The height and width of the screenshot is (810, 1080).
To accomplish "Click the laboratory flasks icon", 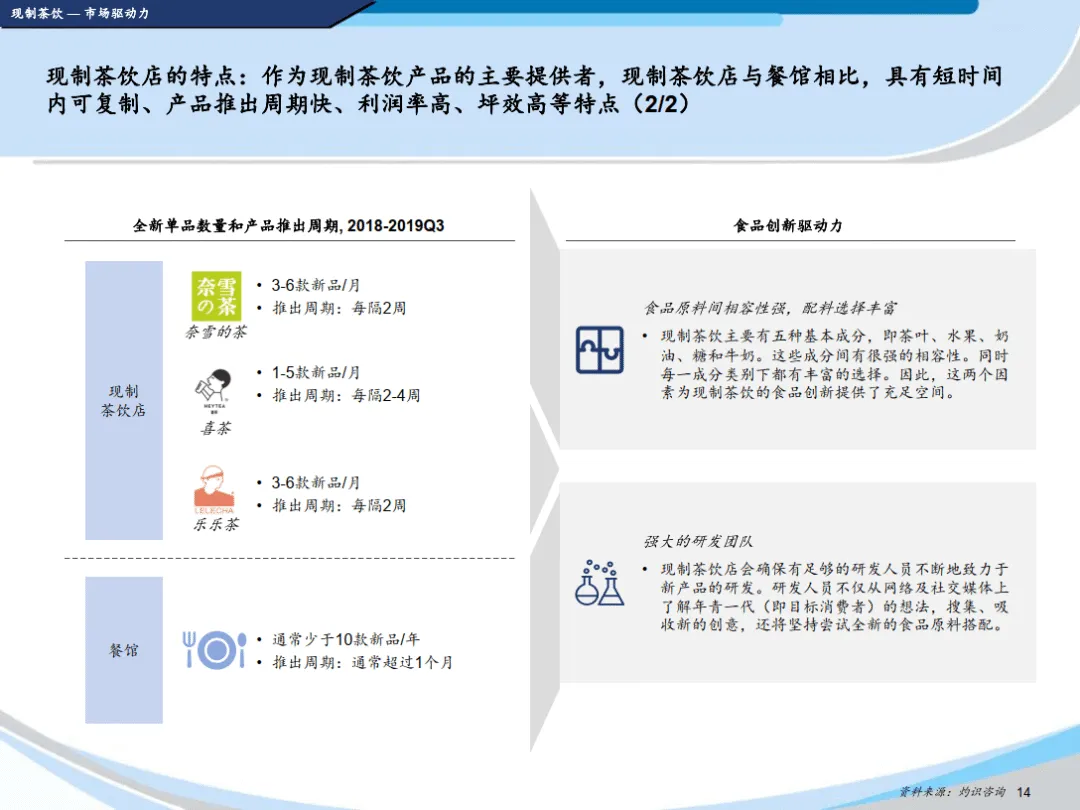I will [599, 583].
